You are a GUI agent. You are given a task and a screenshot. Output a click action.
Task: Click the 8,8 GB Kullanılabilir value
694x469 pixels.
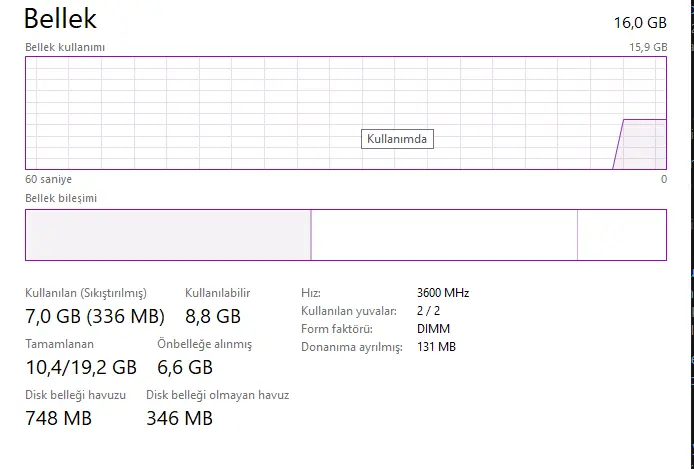tap(213, 316)
